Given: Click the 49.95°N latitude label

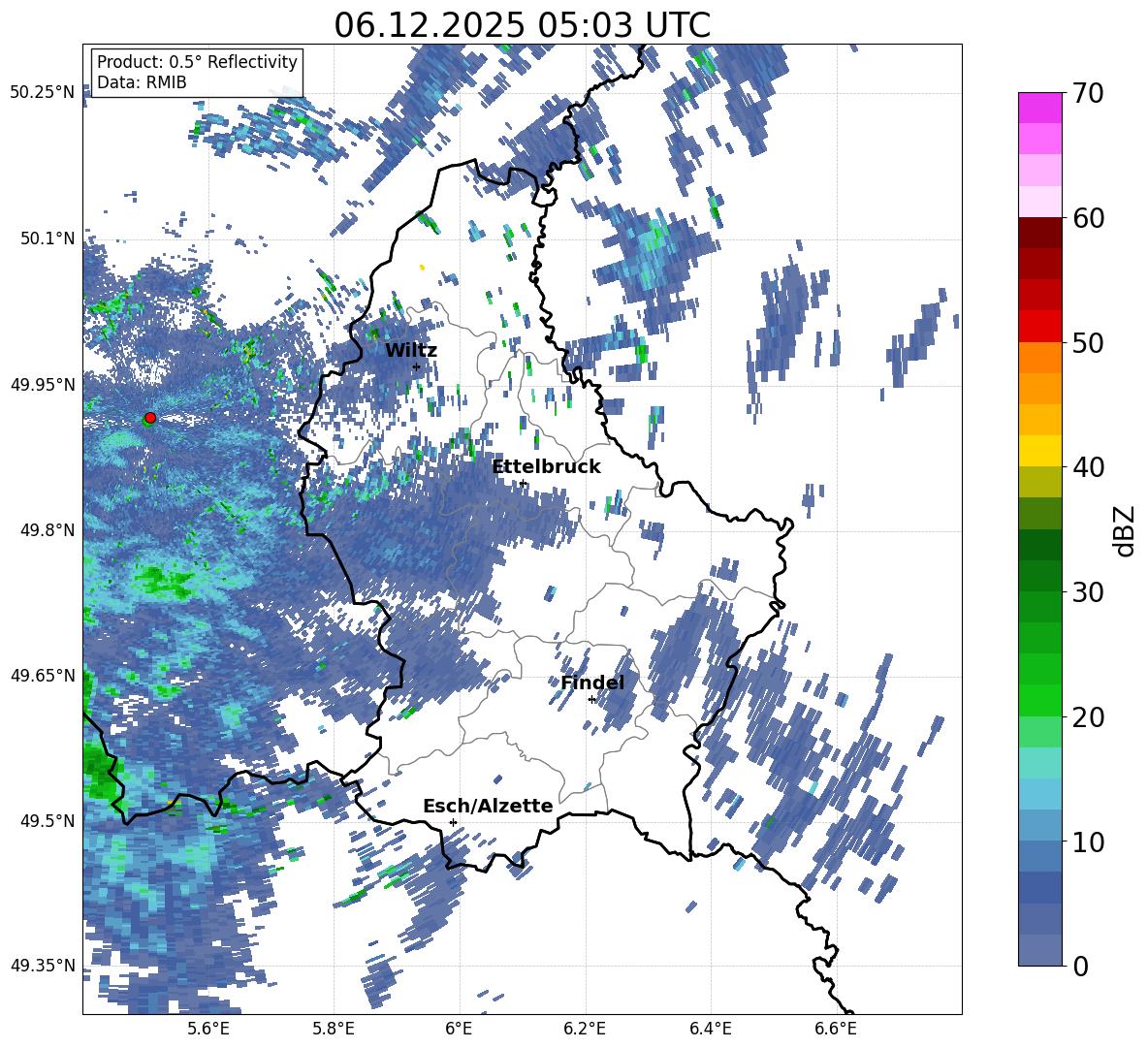Looking at the screenshot, I should [43, 384].
